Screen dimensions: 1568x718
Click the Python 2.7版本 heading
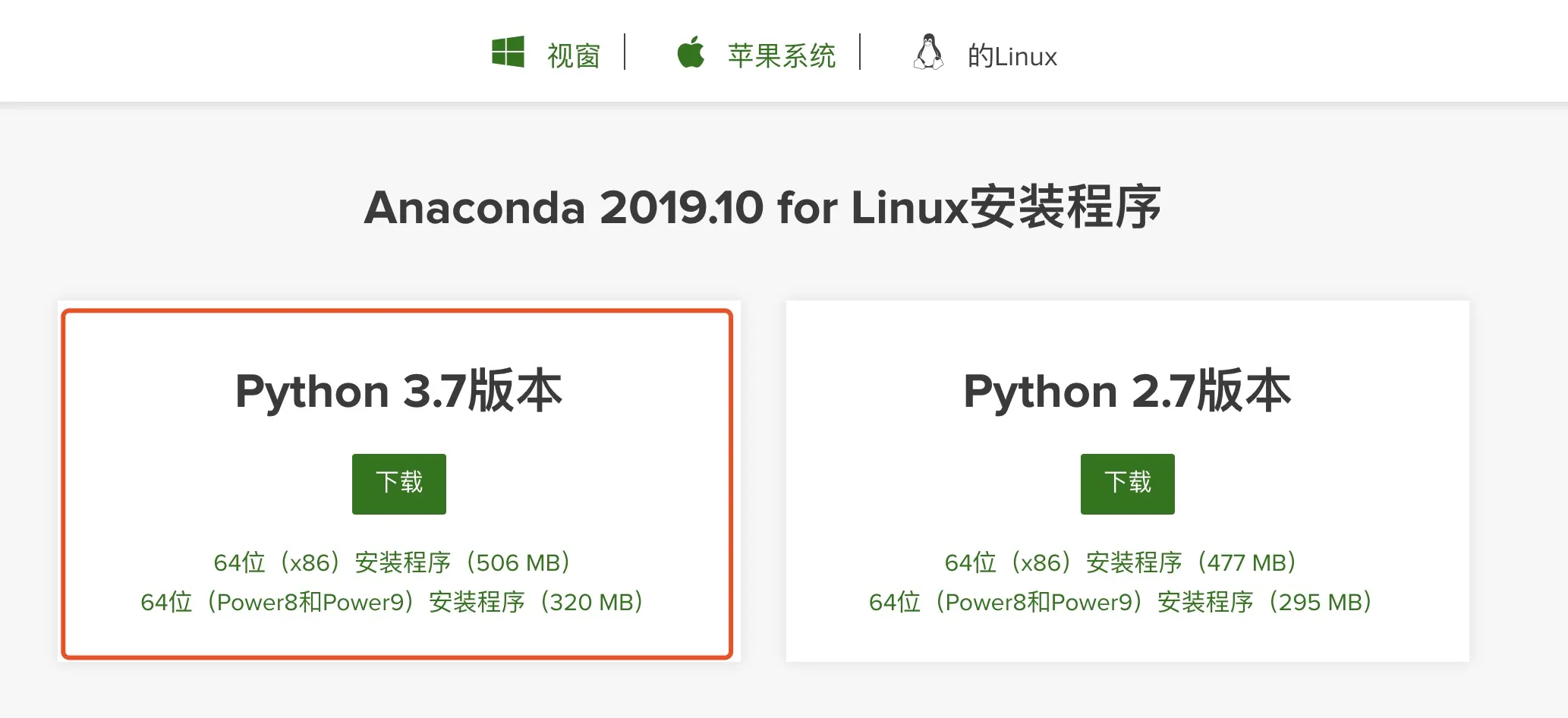pyautogui.click(x=1127, y=391)
